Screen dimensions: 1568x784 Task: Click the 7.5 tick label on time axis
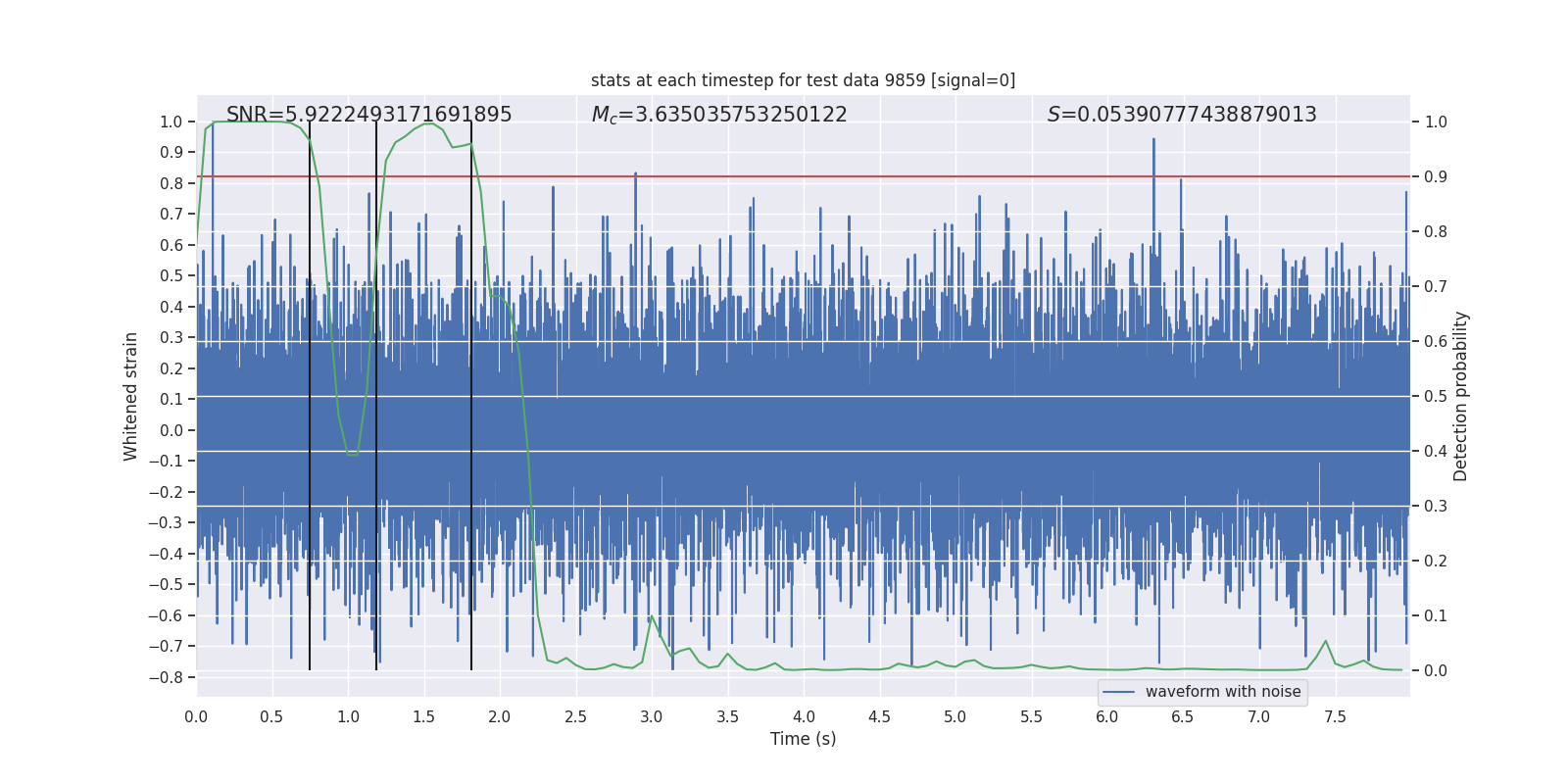point(1335,716)
